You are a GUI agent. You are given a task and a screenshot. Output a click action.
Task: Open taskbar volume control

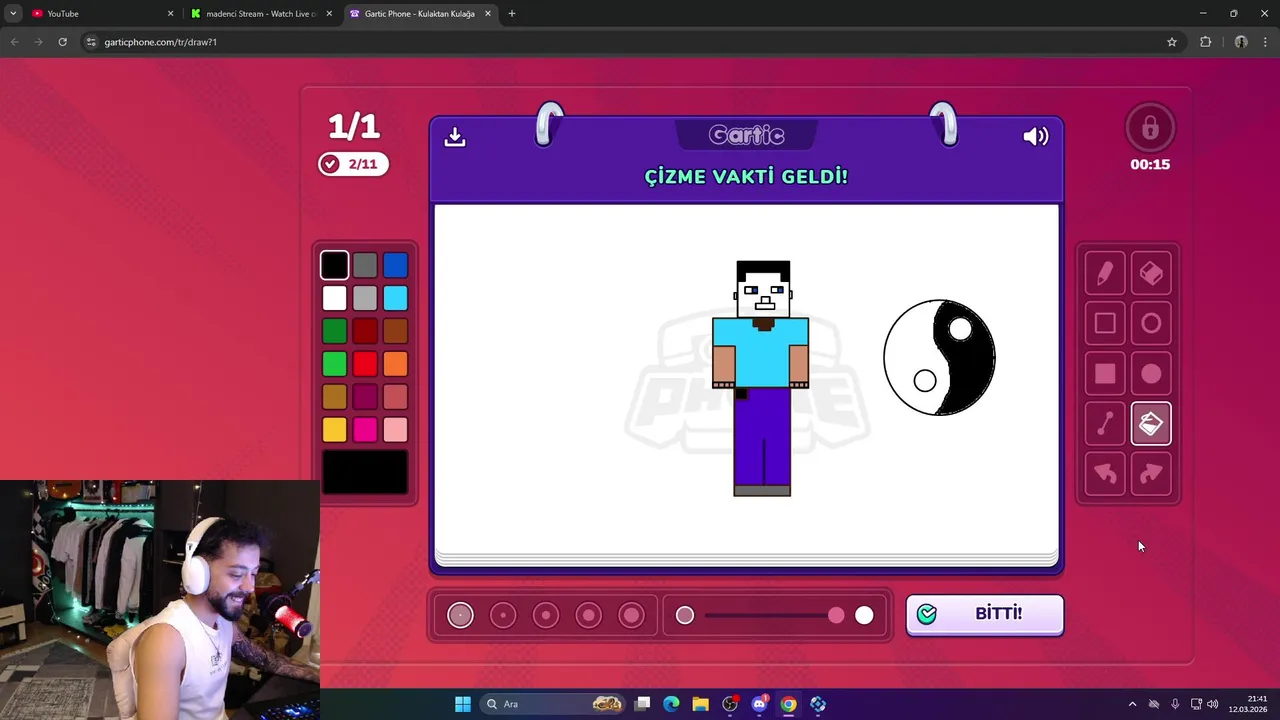tap(1213, 704)
